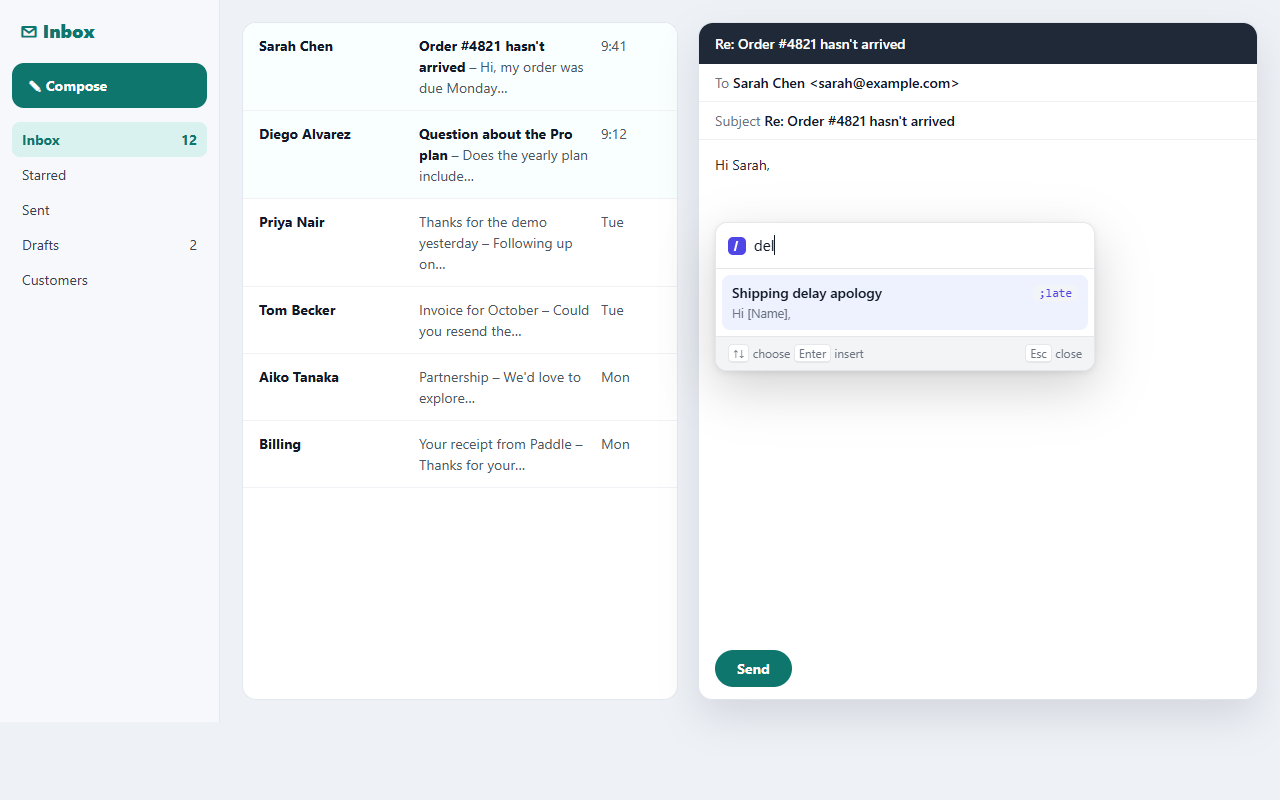Open the Drafts folder
Viewport: 1280px width, 800px height.
pyautogui.click(x=109, y=245)
